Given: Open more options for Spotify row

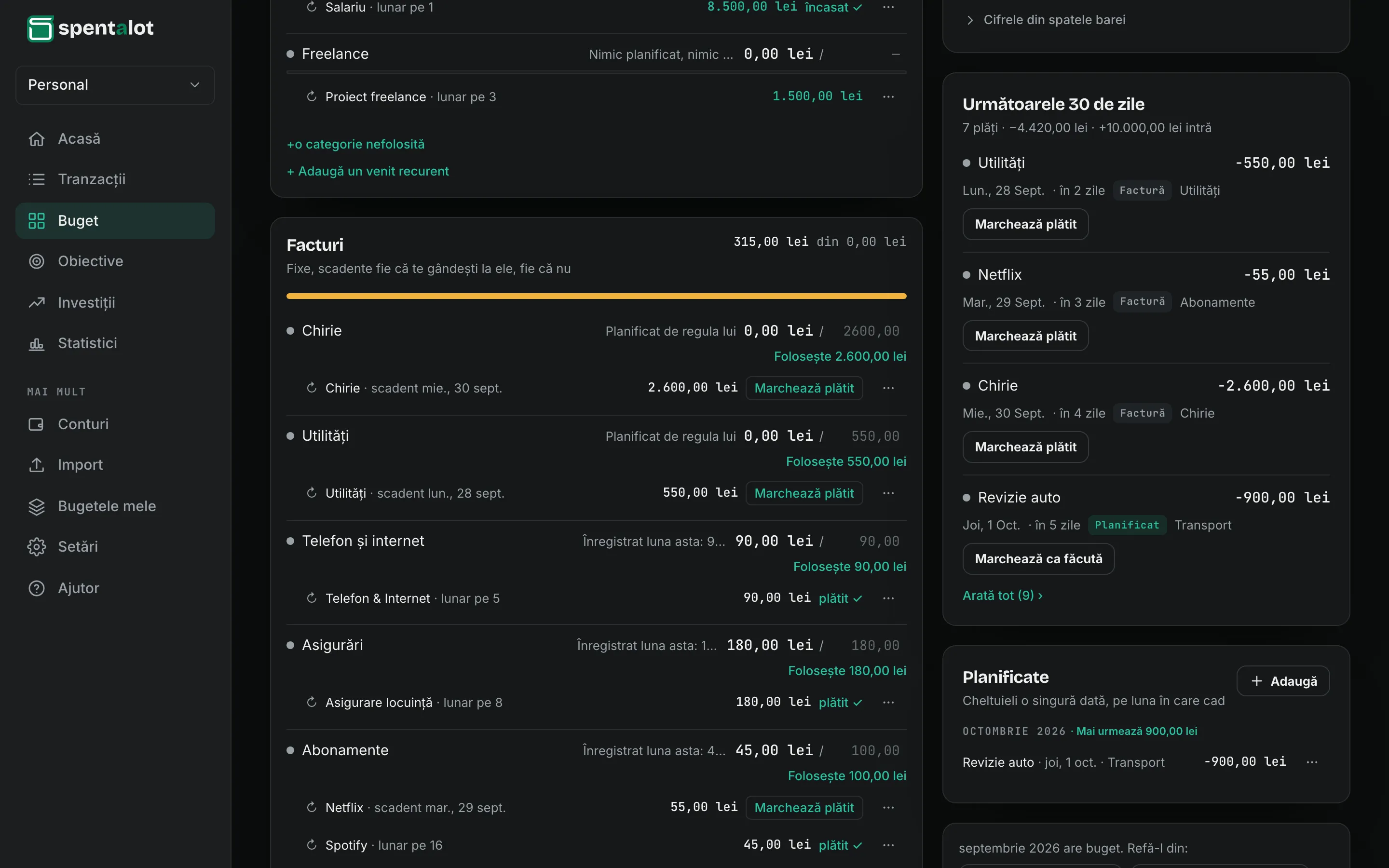Looking at the screenshot, I should [888, 845].
